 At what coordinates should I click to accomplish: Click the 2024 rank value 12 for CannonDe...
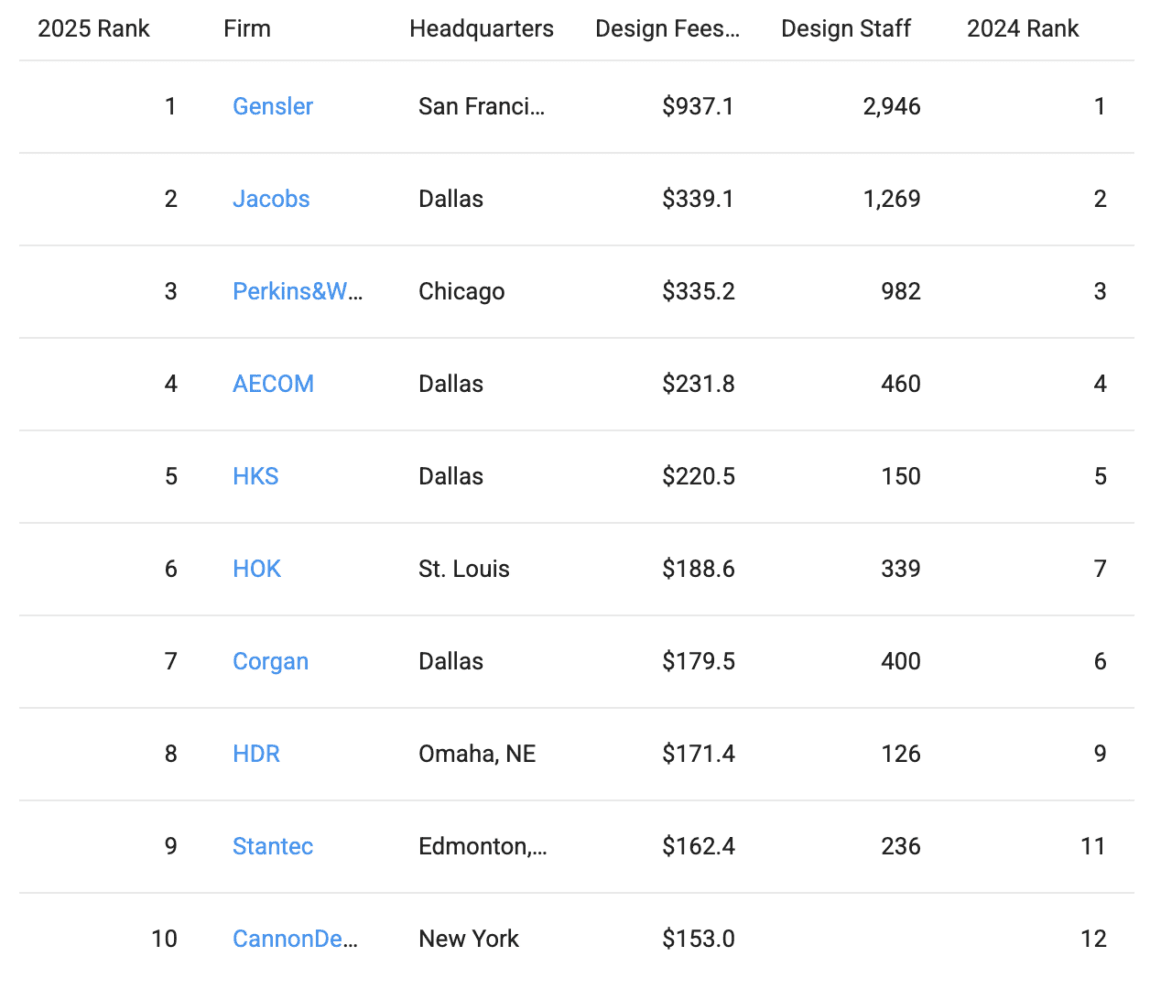tap(1093, 938)
